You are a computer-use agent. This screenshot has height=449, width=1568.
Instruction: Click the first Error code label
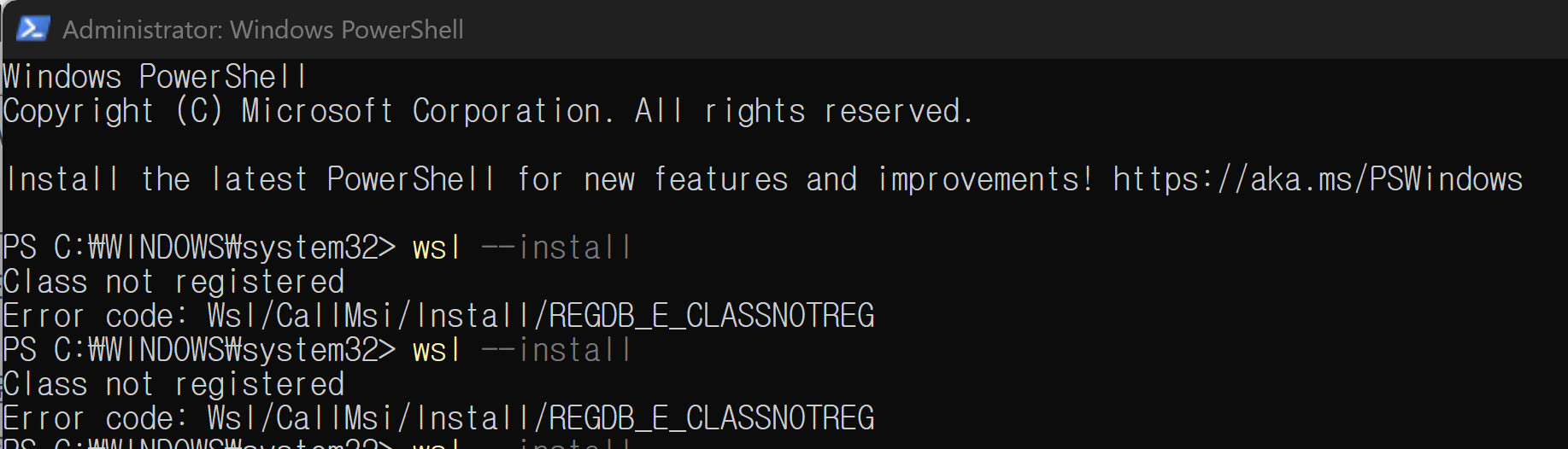coord(95,316)
